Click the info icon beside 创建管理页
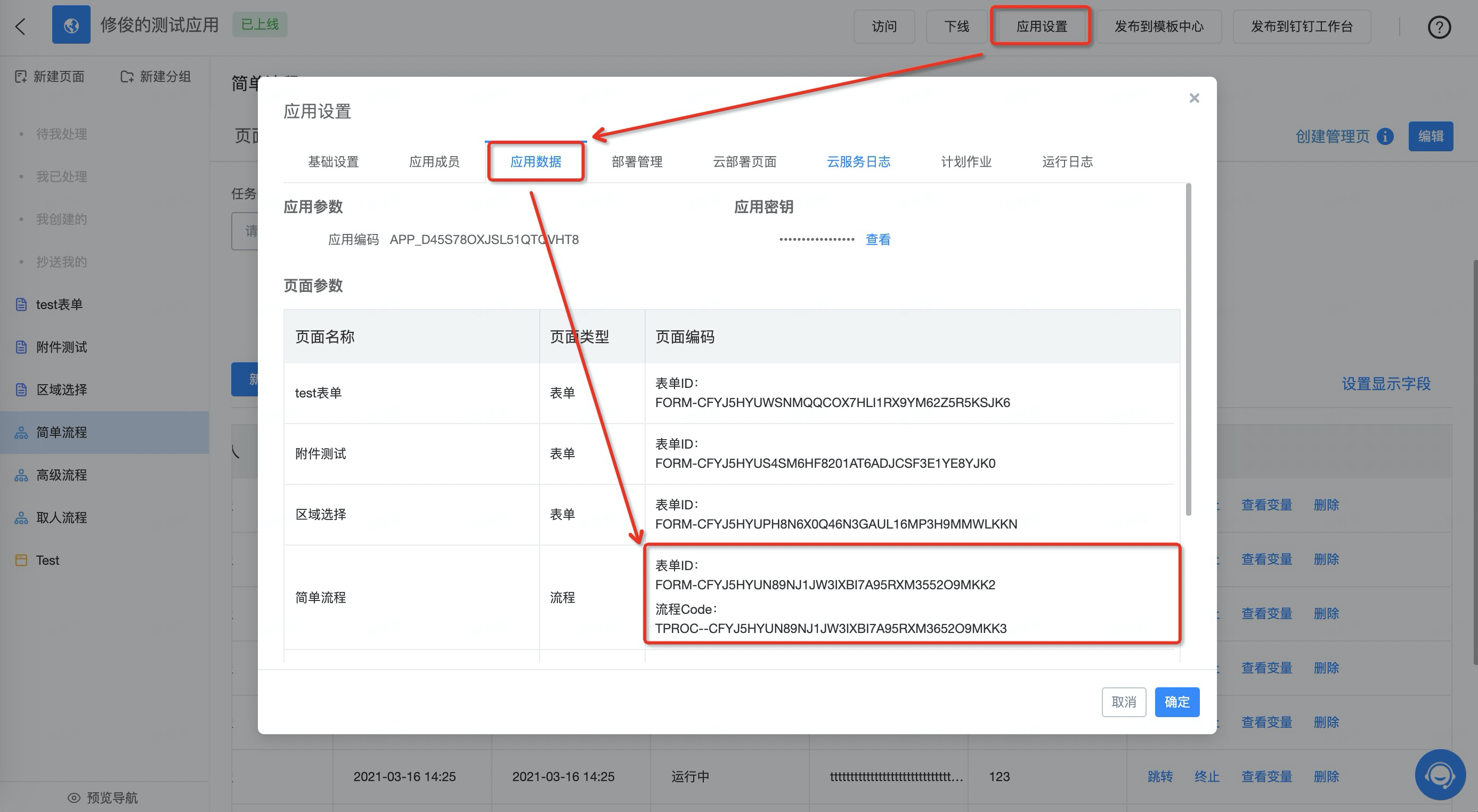This screenshot has width=1478, height=812. pyautogui.click(x=1385, y=136)
